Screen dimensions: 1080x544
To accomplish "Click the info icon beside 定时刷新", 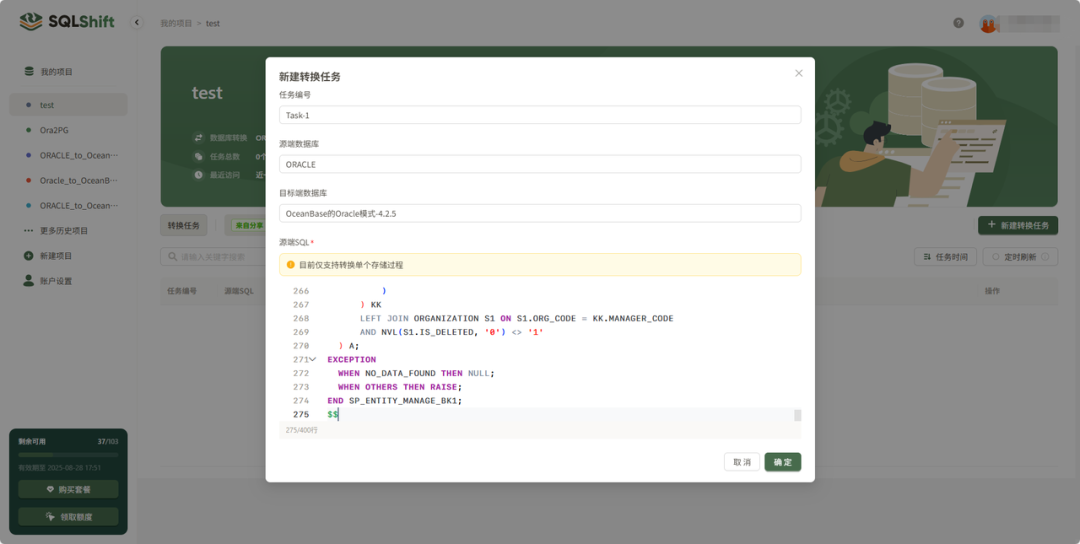I will [1045, 257].
